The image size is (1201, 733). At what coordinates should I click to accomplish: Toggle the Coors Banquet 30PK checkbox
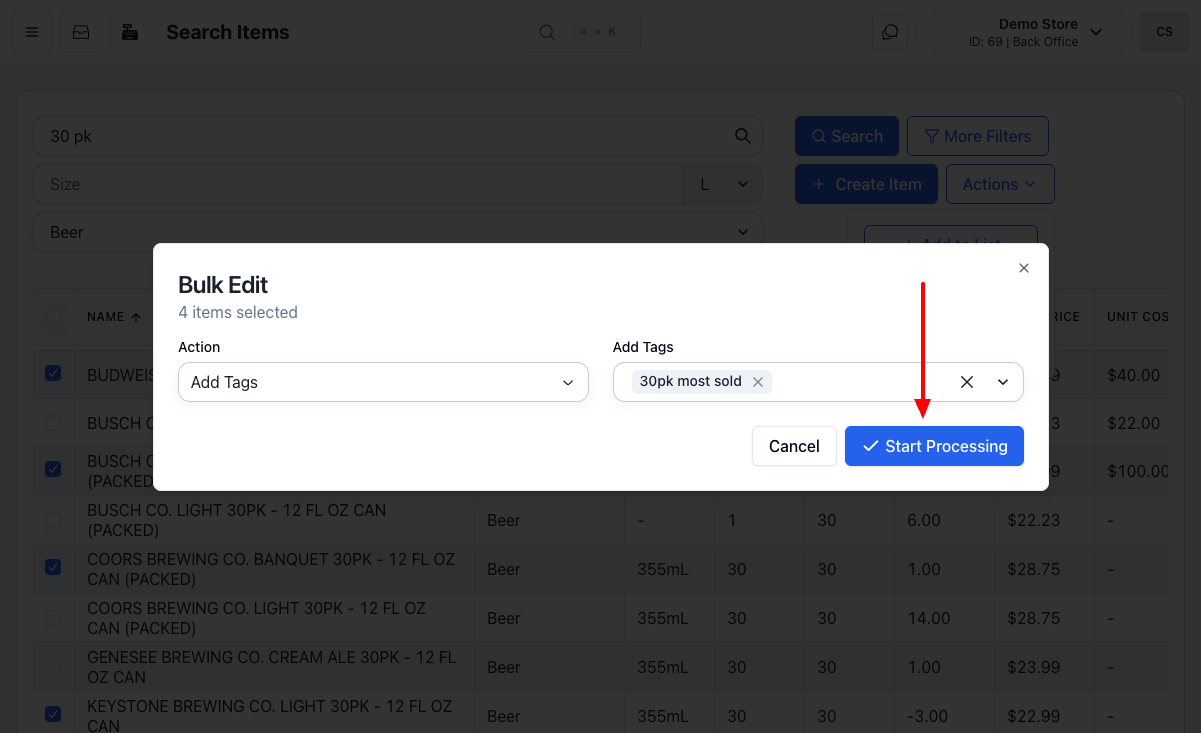[x=53, y=567]
